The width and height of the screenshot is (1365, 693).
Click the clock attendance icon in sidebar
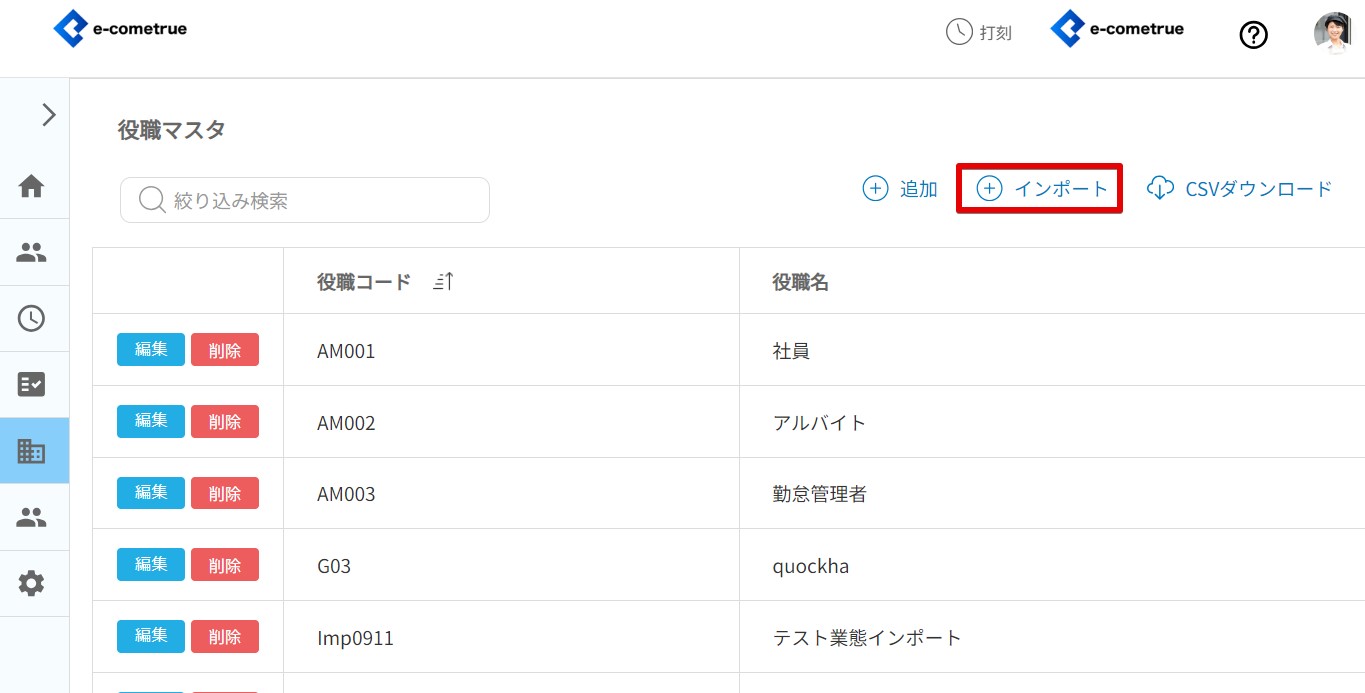tap(32, 318)
